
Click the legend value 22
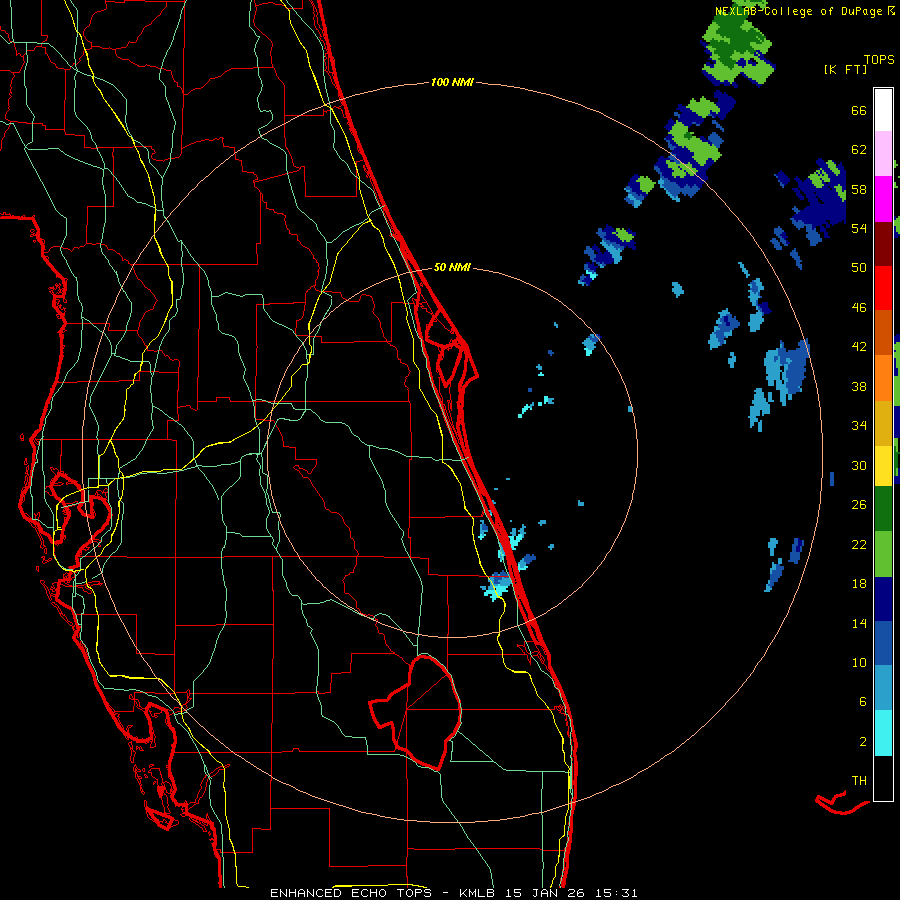click(x=859, y=544)
